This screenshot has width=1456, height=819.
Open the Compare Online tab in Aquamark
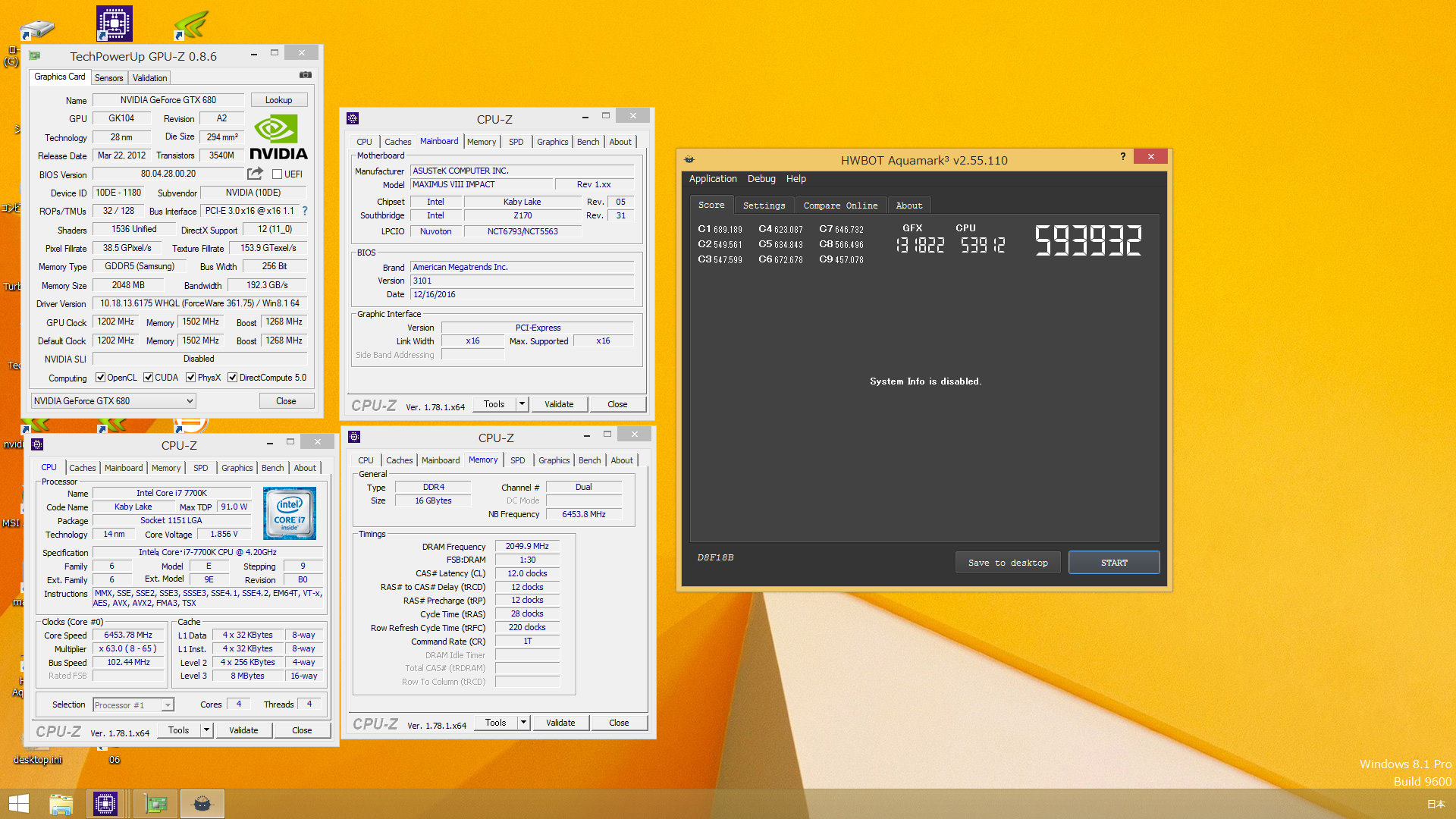840,206
